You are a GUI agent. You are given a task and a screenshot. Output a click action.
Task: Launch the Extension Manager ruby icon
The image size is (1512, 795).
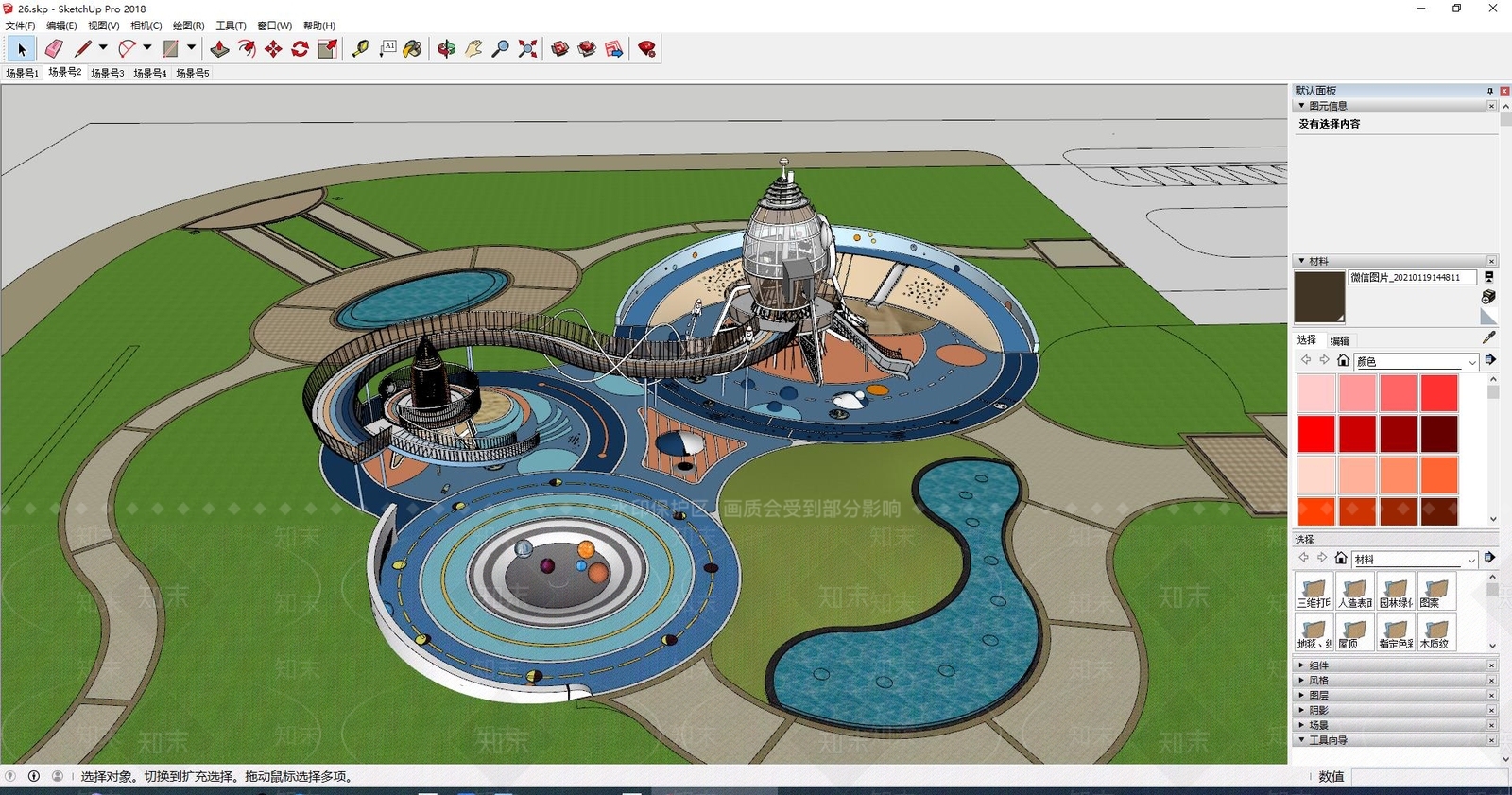647,49
